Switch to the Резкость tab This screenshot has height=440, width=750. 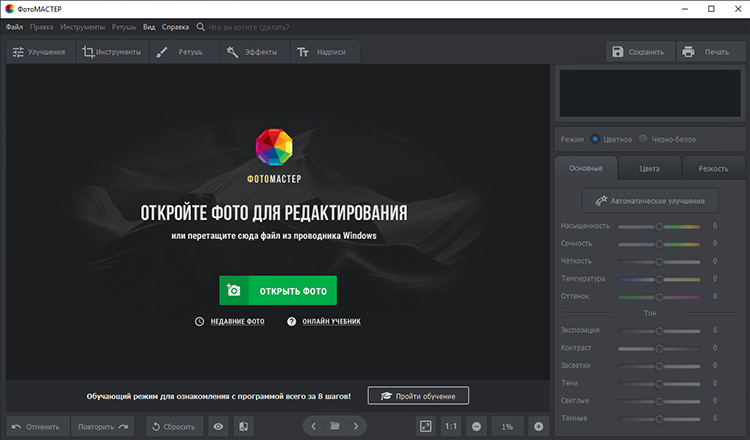pyautogui.click(x=713, y=168)
